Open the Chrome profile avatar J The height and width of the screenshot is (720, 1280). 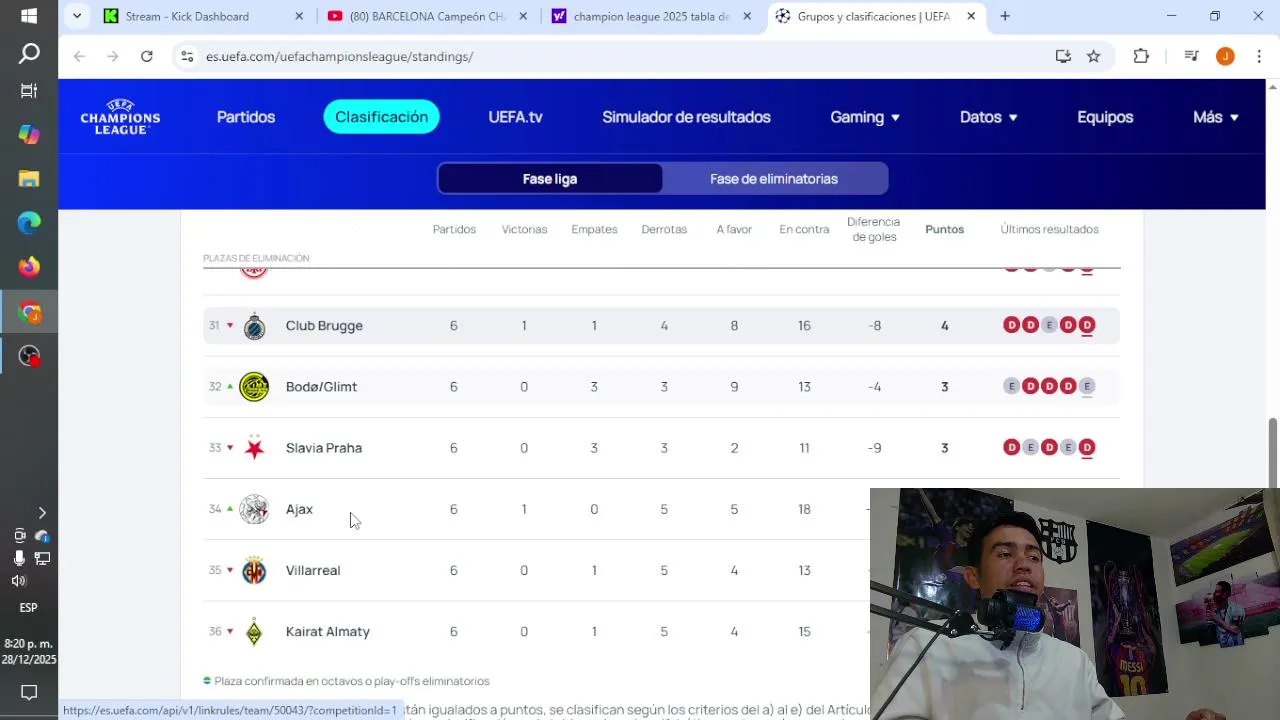click(x=1225, y=56)
